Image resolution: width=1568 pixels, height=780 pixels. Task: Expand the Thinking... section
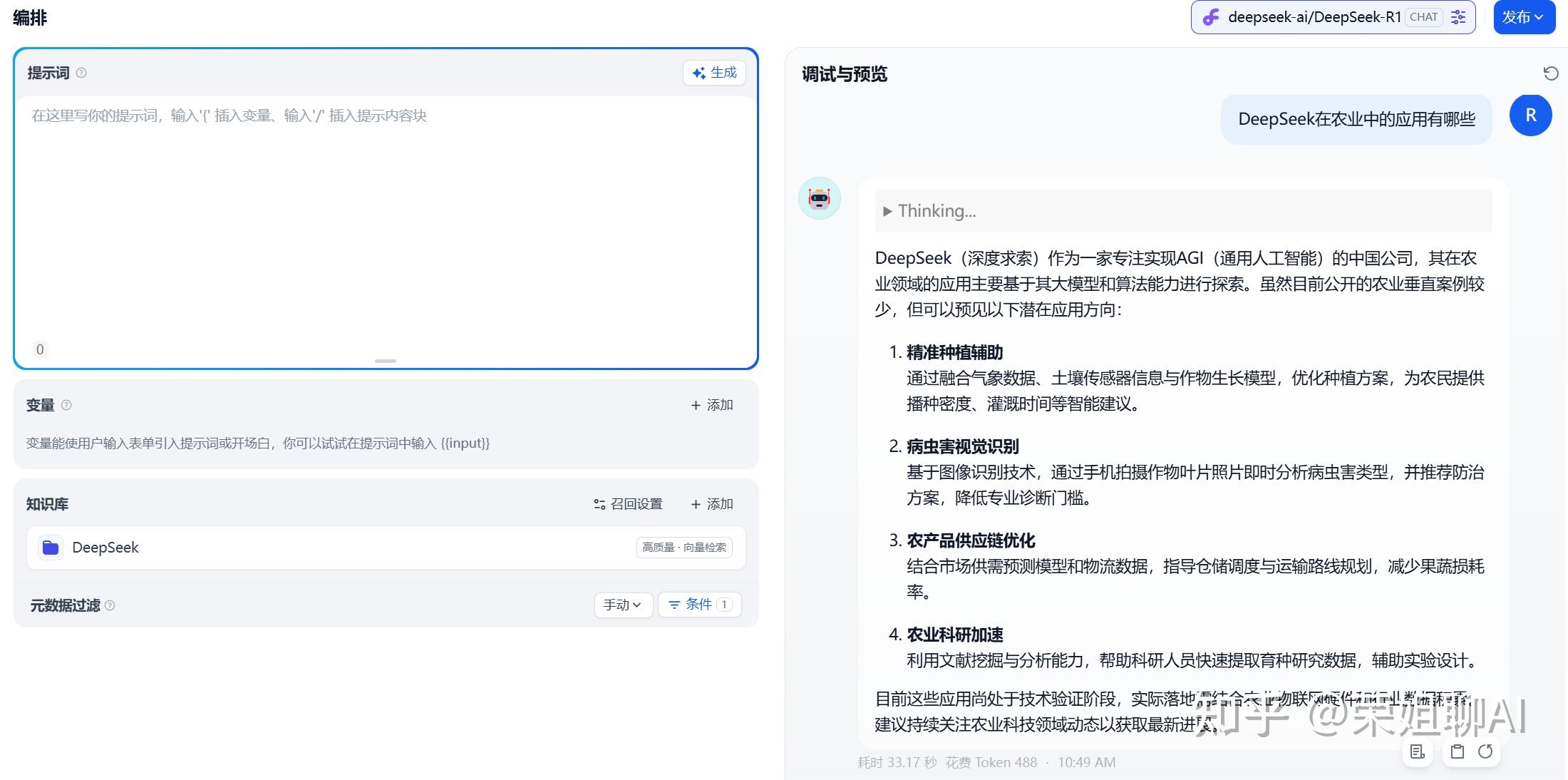pos(1183,211)
